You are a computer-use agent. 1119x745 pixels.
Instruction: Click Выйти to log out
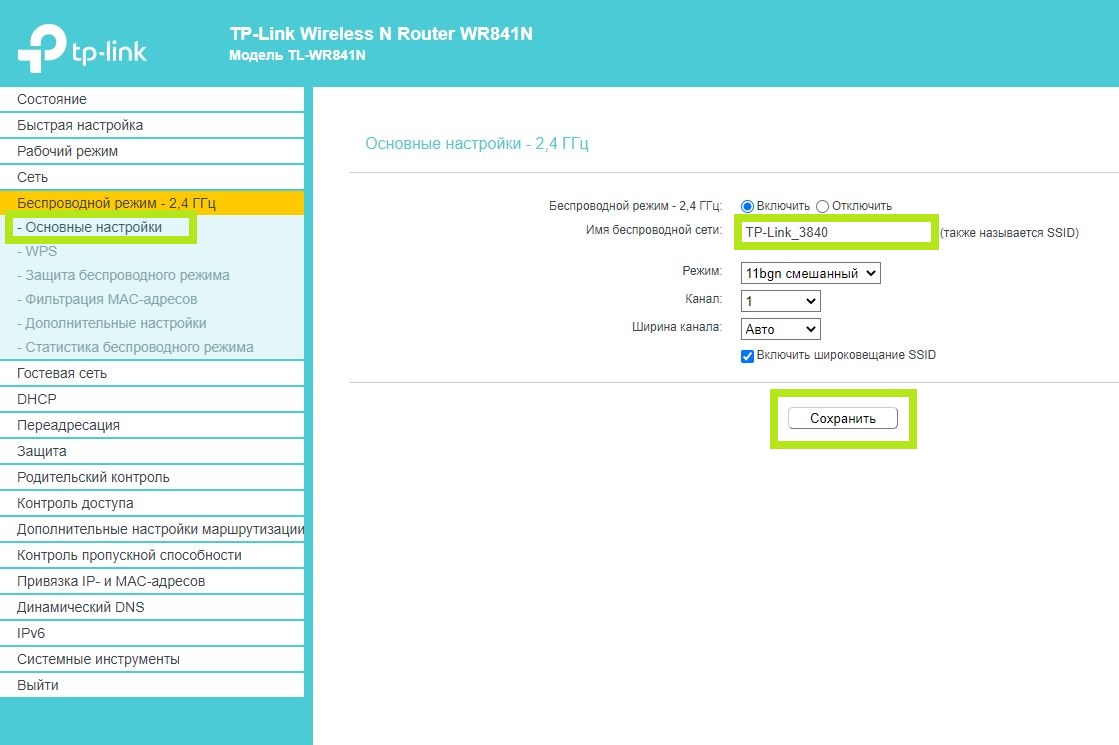[x=38, y=685]
